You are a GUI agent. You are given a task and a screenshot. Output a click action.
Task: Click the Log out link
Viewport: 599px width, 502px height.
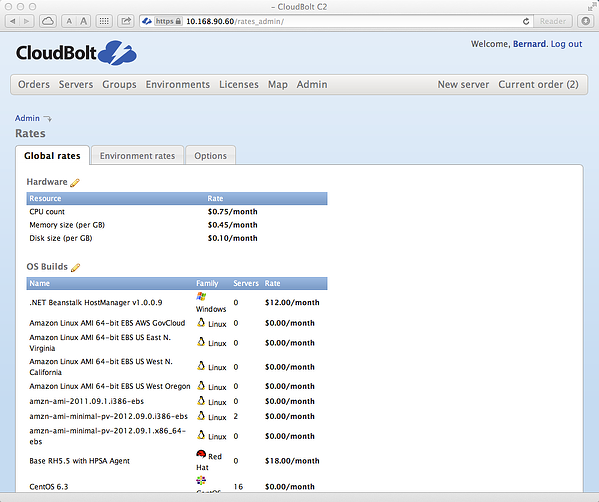point(566,44)
